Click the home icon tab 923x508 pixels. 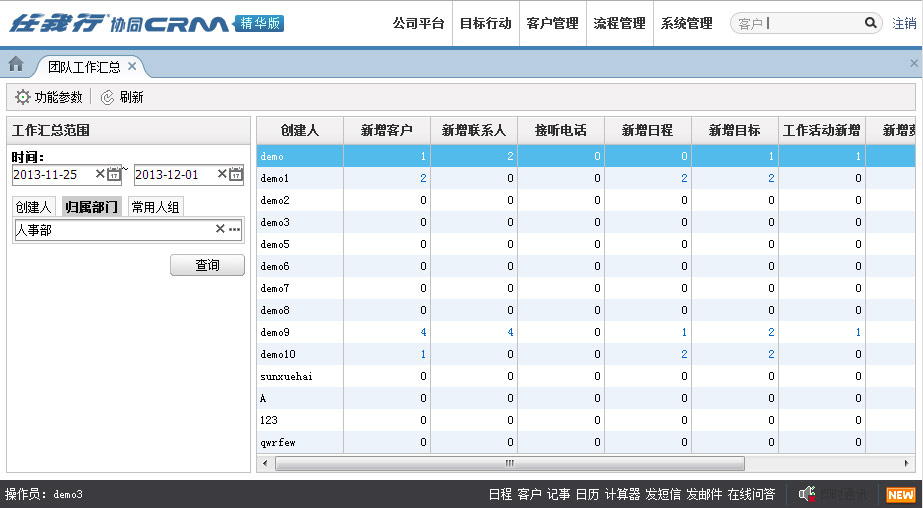[16, 65]
